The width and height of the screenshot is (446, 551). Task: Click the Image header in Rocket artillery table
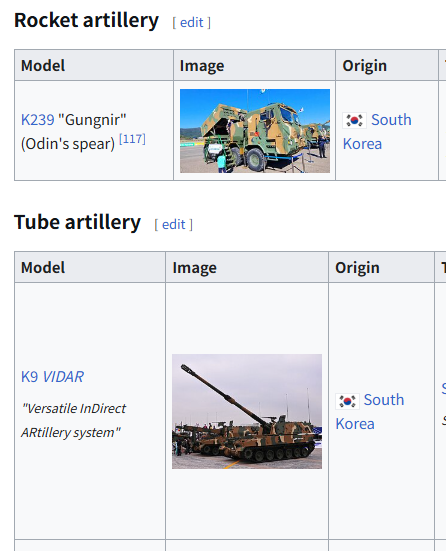click(x=202, y=66)
